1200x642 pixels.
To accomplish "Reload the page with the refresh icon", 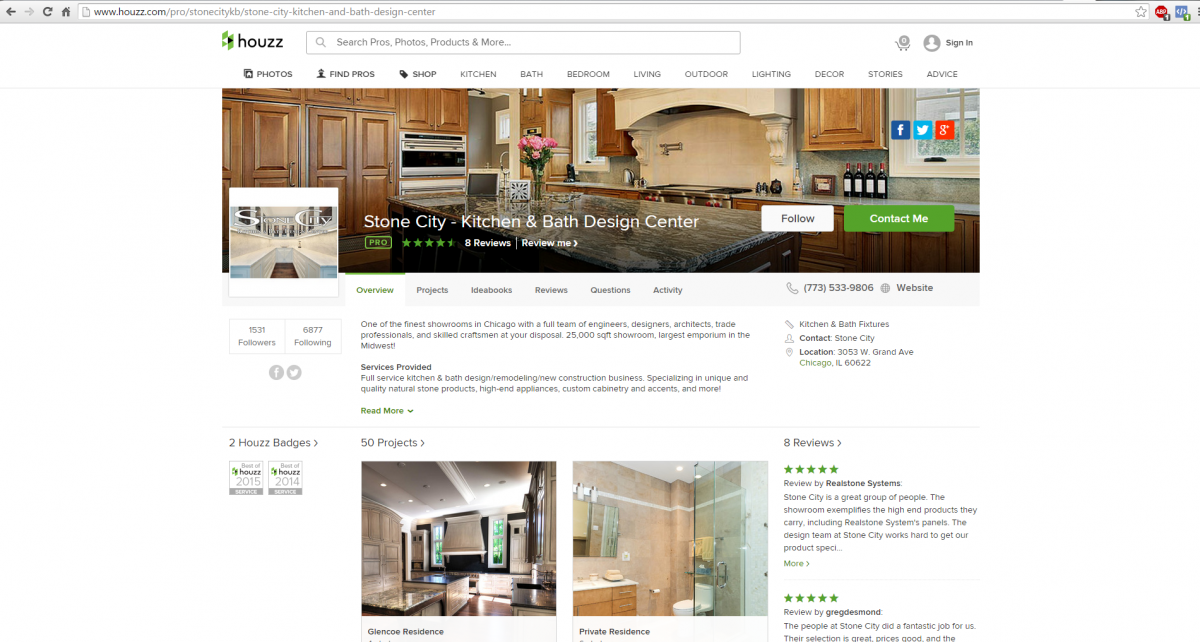I will (x=47, y=12).
